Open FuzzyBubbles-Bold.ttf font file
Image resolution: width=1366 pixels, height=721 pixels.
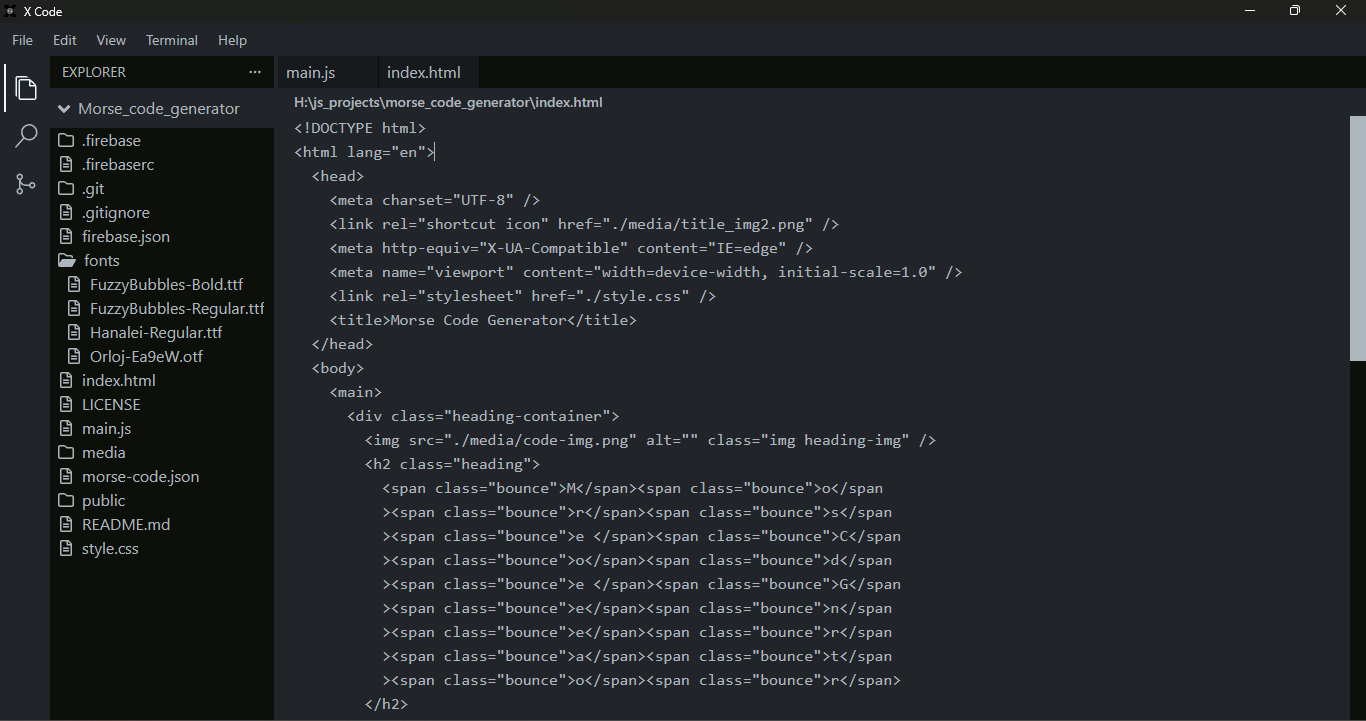(x=166, y=285)
